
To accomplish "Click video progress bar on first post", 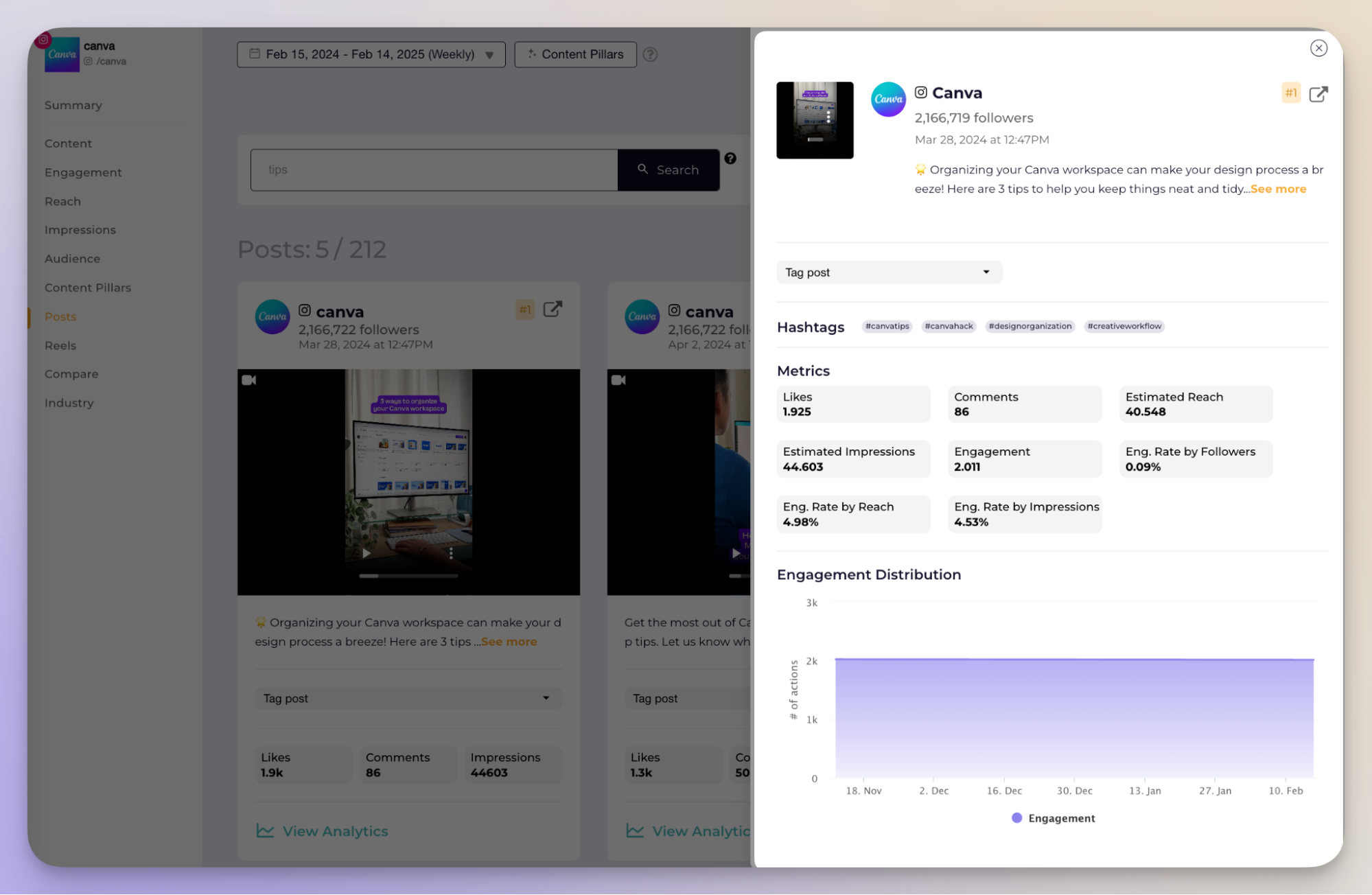I will click(408, 576).
